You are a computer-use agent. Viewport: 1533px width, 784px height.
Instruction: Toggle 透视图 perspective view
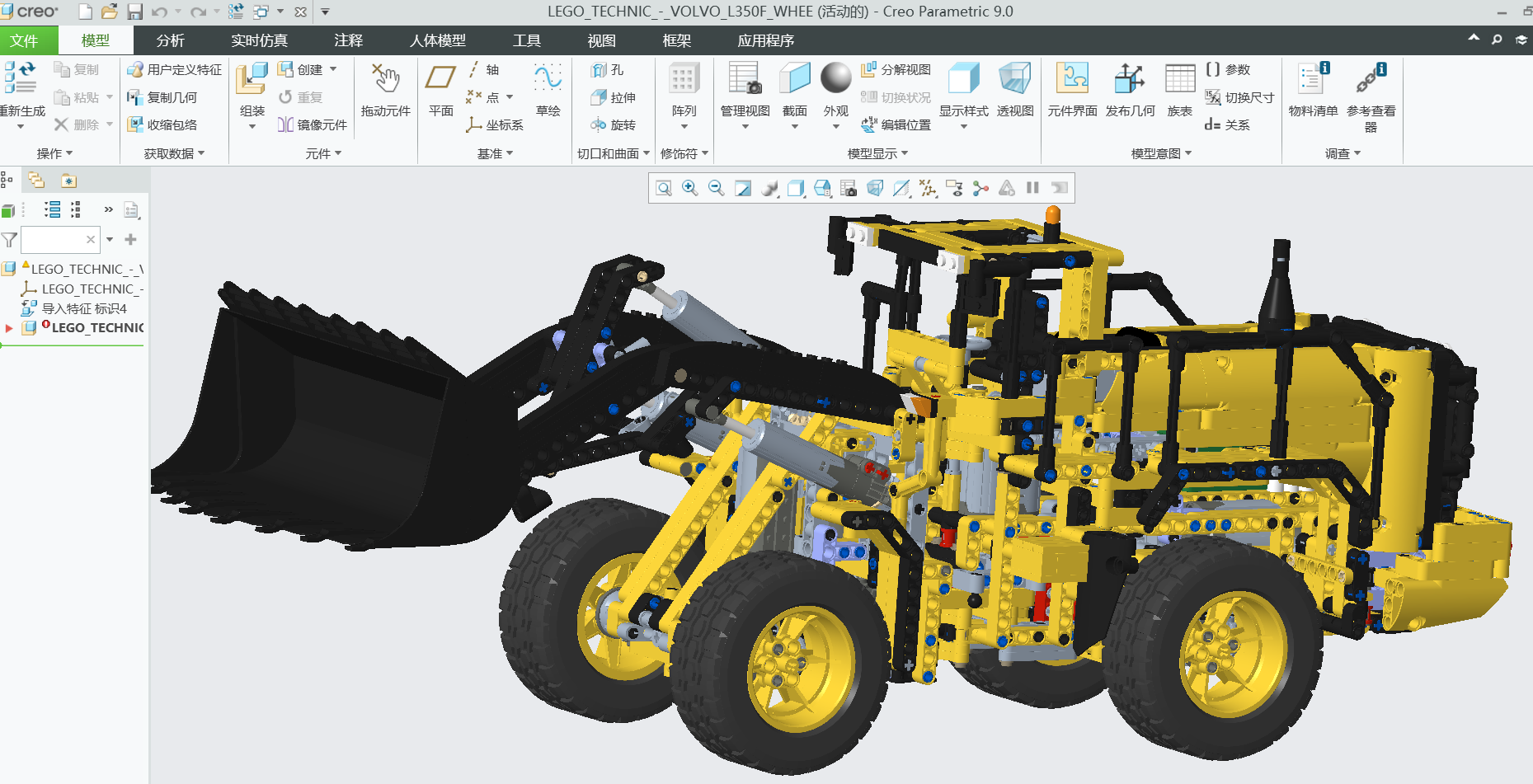tap(1014, 91)
